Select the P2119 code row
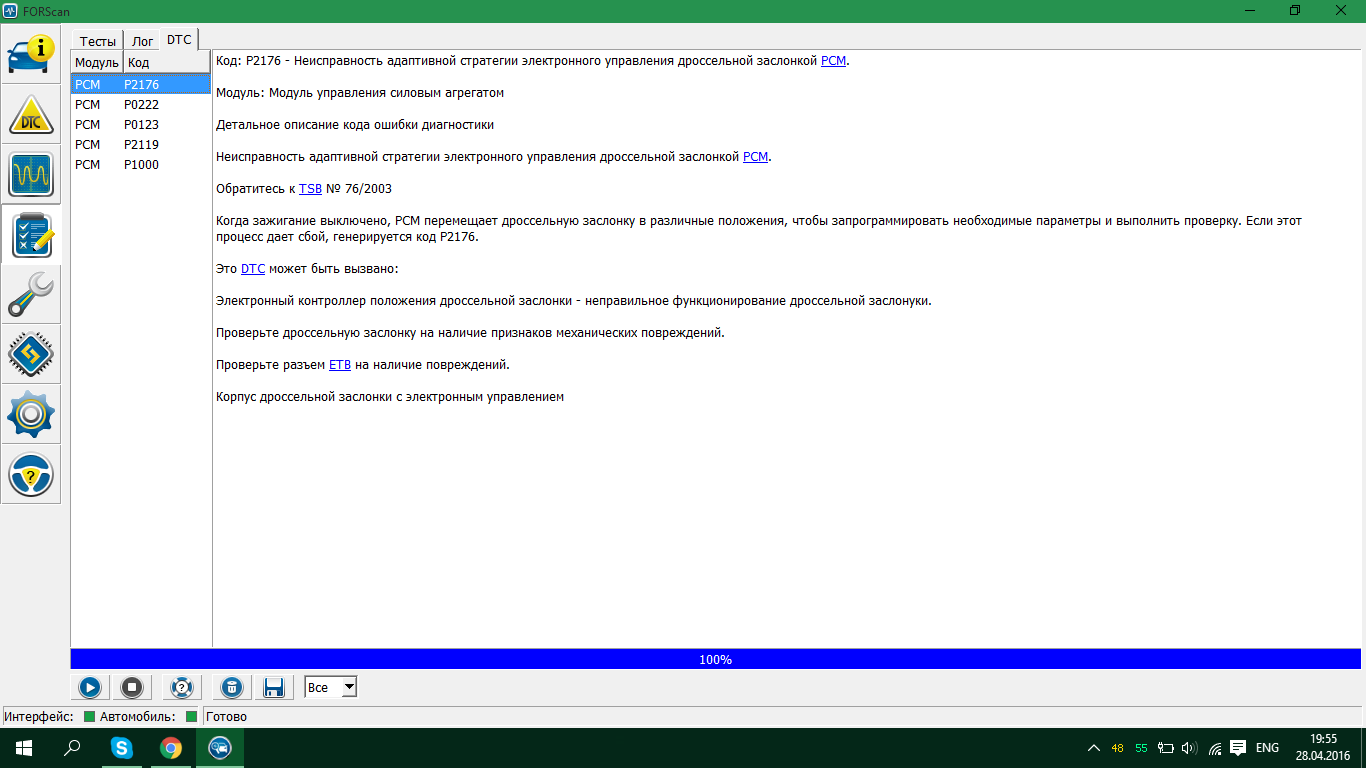 141,144
